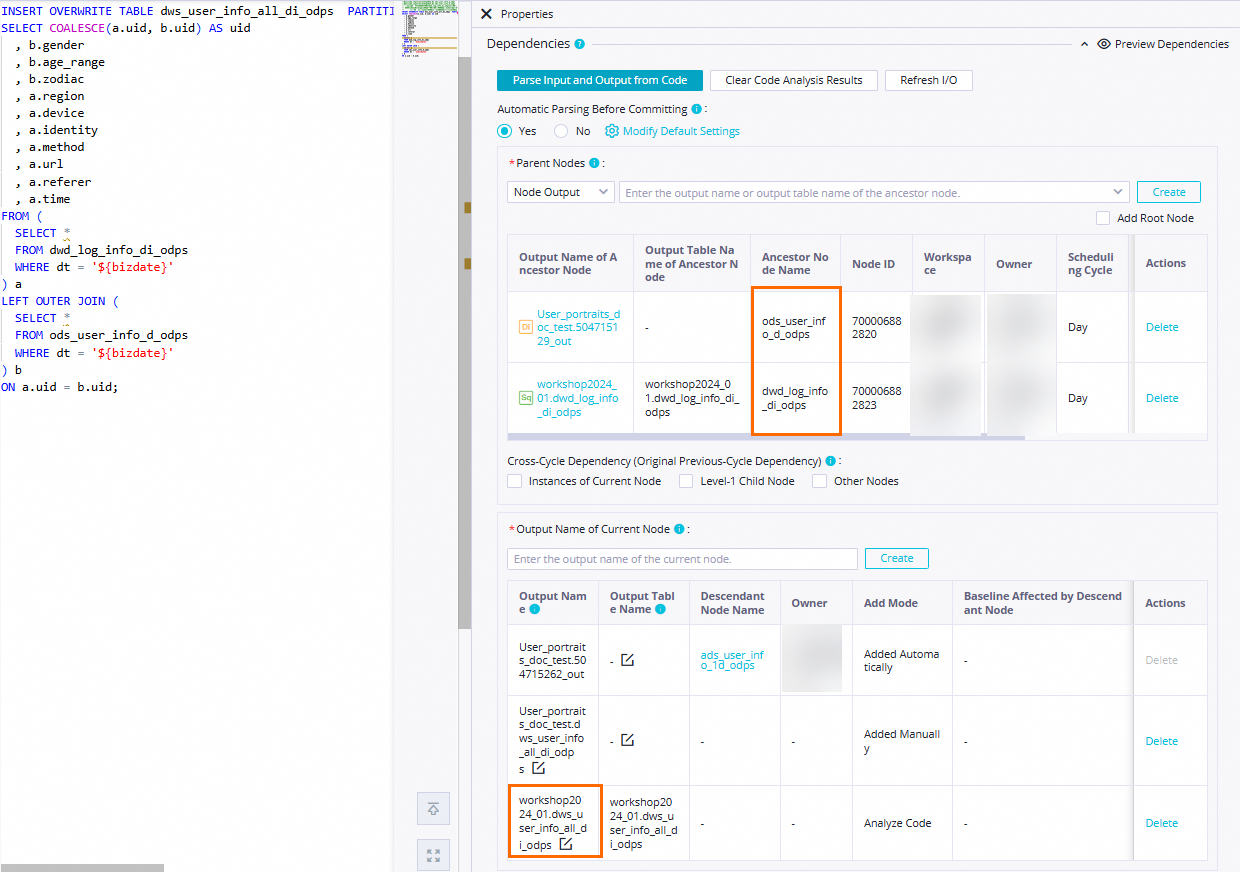The height and width of the screenshot is (872, 1240).
Task: Click 'Added Automatically' cell
Action: coord(901,660)
